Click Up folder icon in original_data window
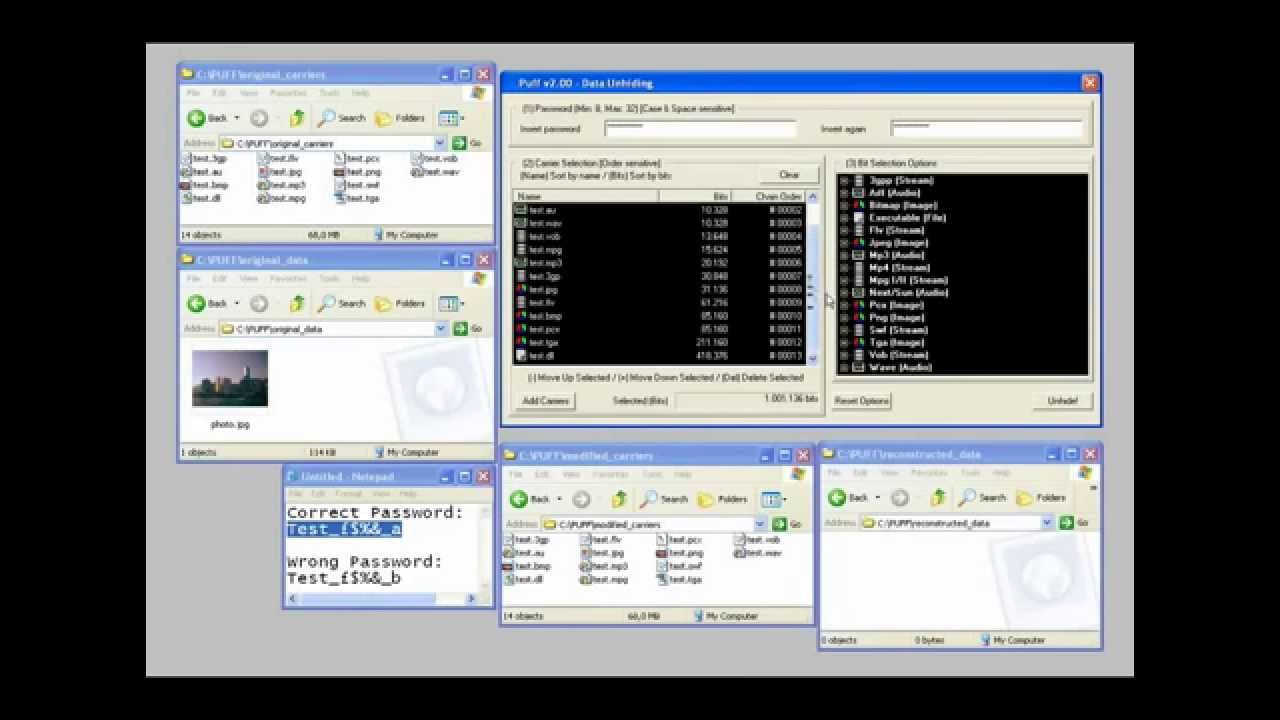Image resolution: width=1280 pixels, height=720 pixels. [297, 303]
